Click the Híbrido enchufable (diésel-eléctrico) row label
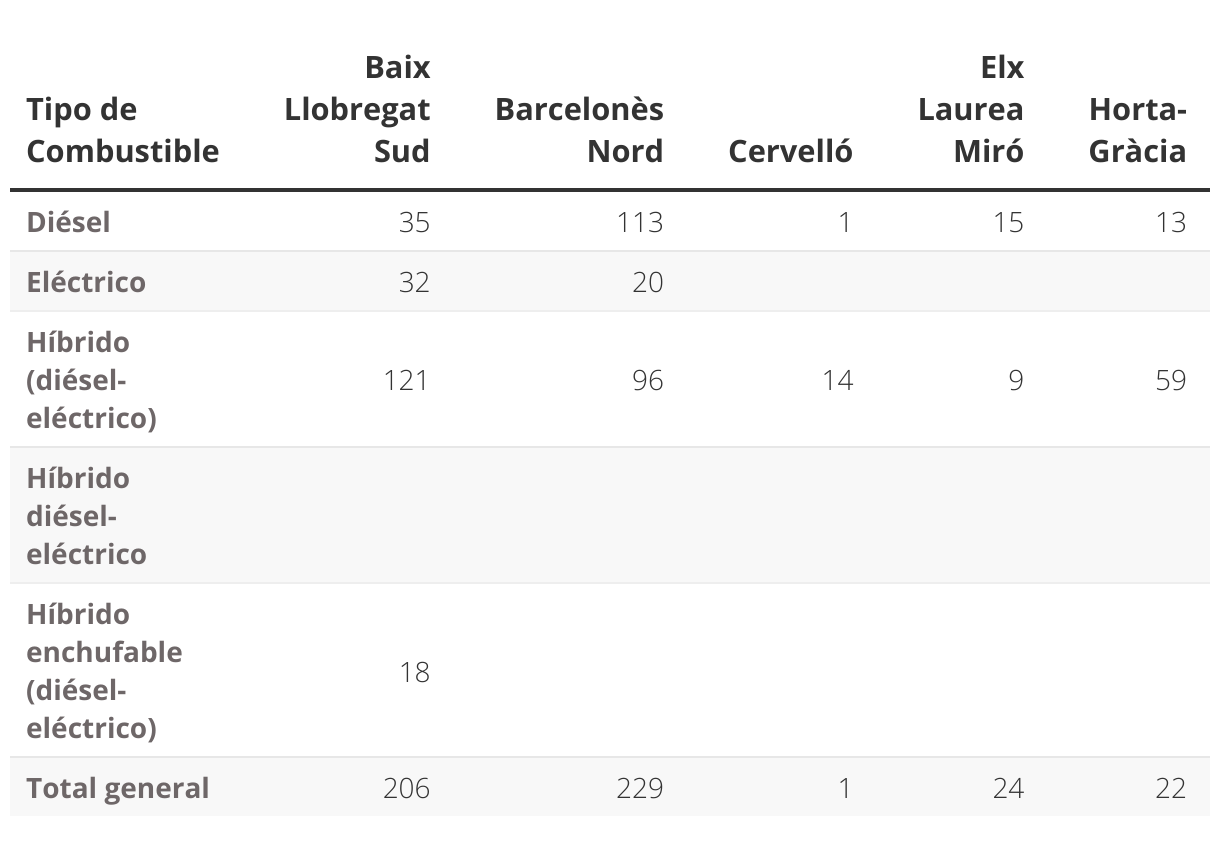The width and height of the screenshot is (1220, 866). [104, 671]
